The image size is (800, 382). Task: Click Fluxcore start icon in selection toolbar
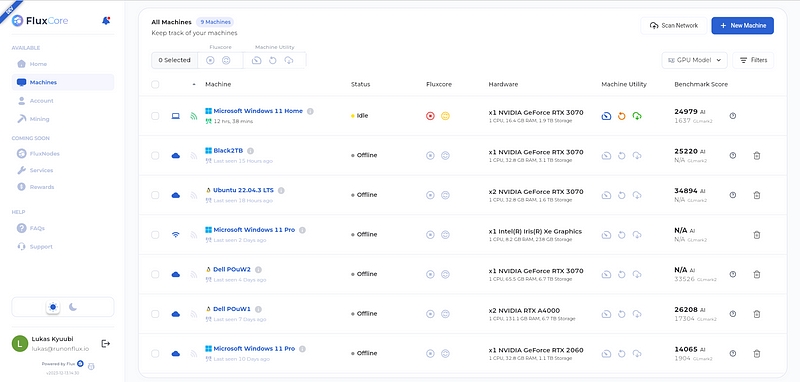(210, 60)
